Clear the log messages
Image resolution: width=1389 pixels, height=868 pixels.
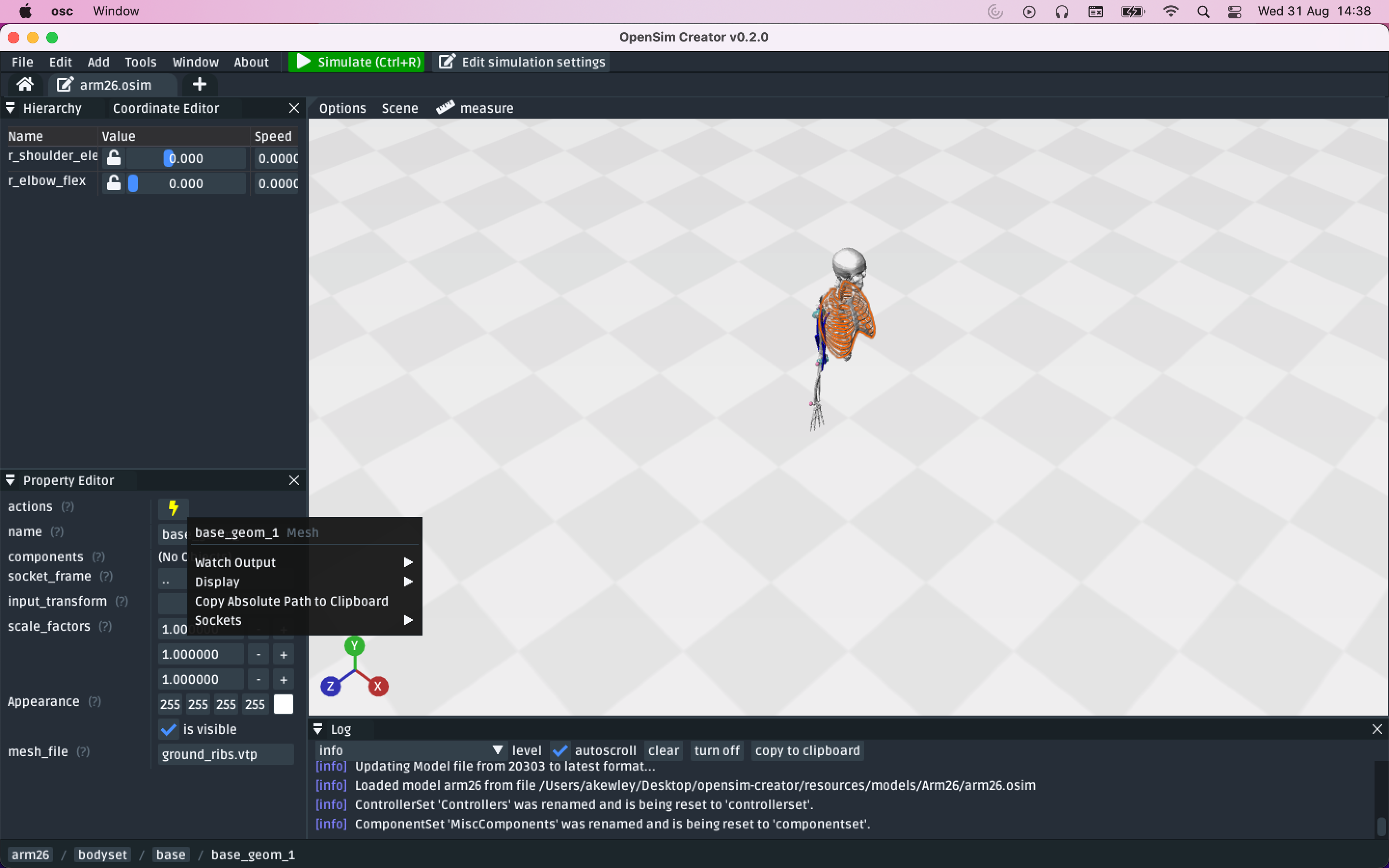(x=663, y=750)
